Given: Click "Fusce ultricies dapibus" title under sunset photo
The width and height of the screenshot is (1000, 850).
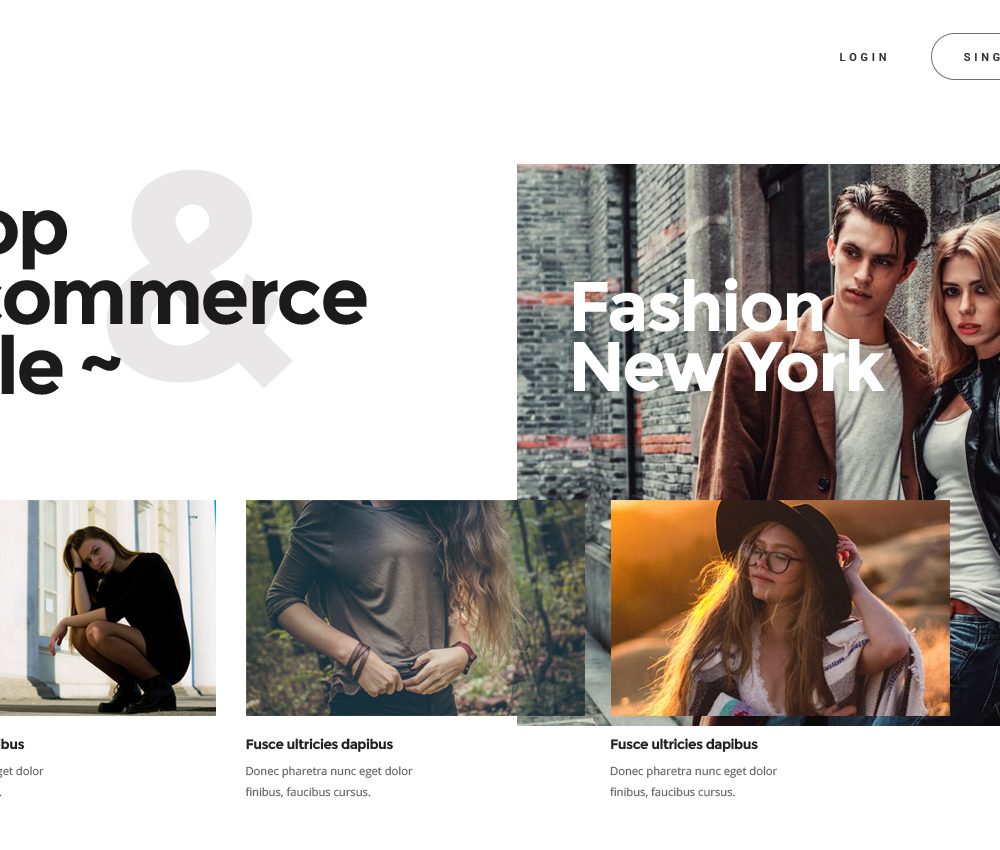Looking at the screenshot, I should [x=684, y=744].
